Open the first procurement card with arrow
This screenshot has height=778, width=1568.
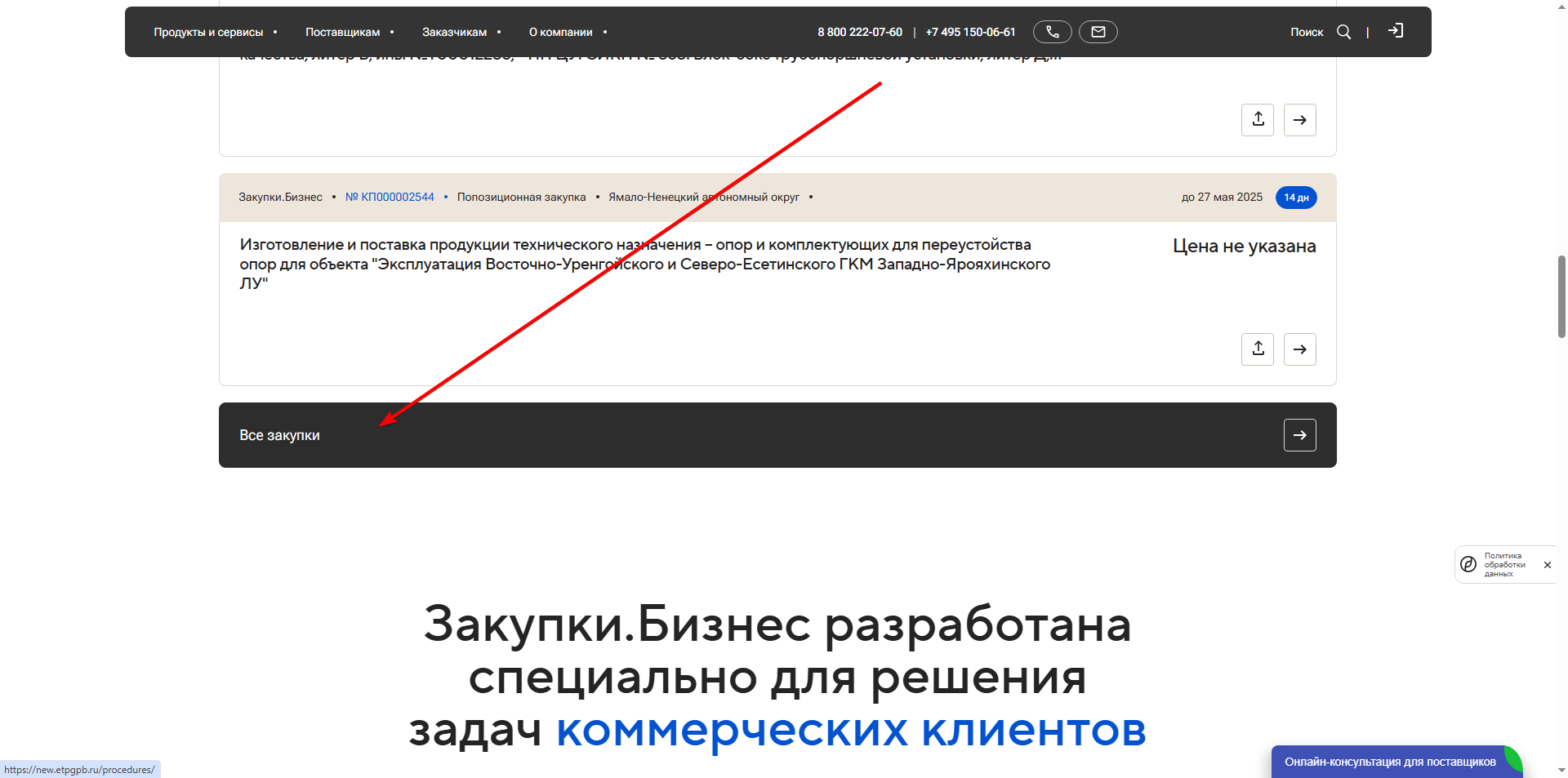(1300, 120)
